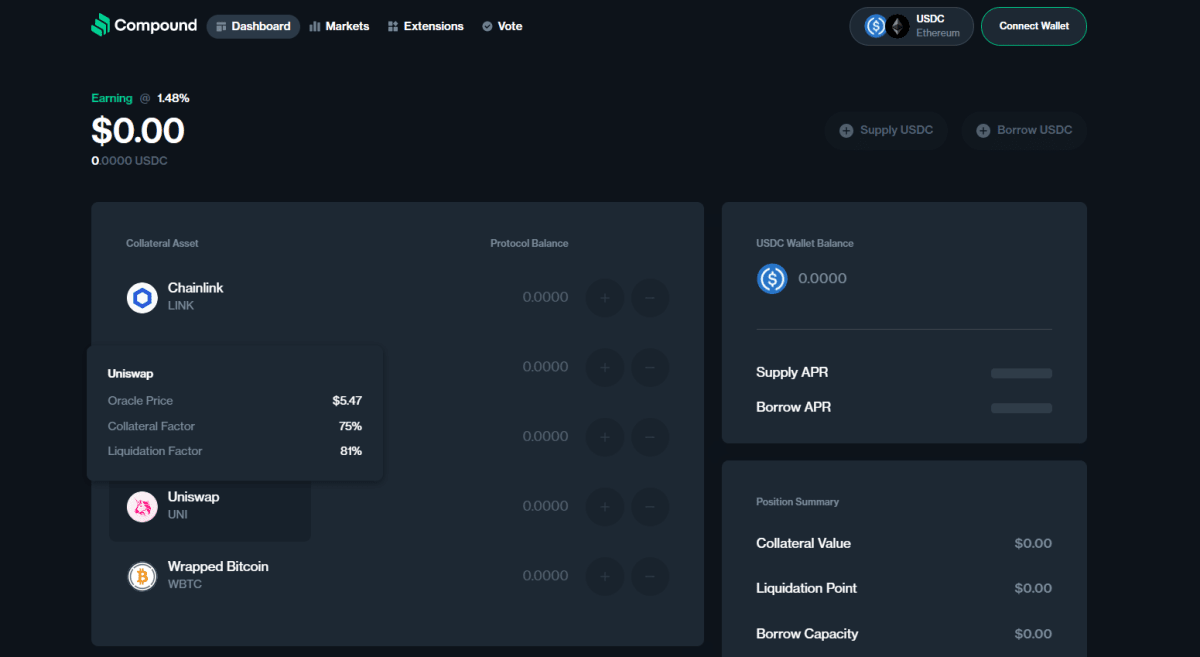Click the Compound logo
This screenshot has height=657, width=1200.
[143, 26]
